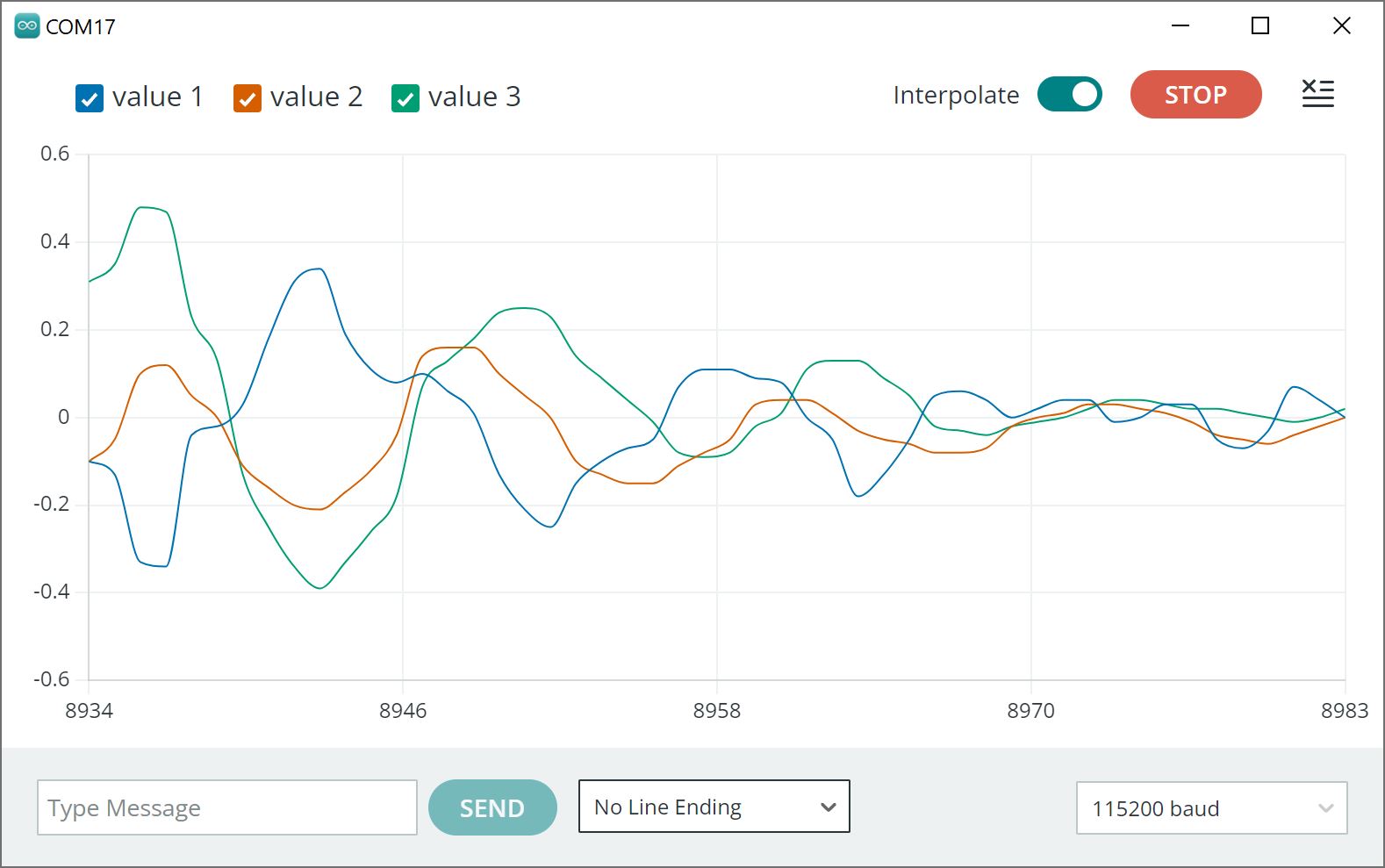Hide value 2 using its orange checkbox

[x=248, y=98]
